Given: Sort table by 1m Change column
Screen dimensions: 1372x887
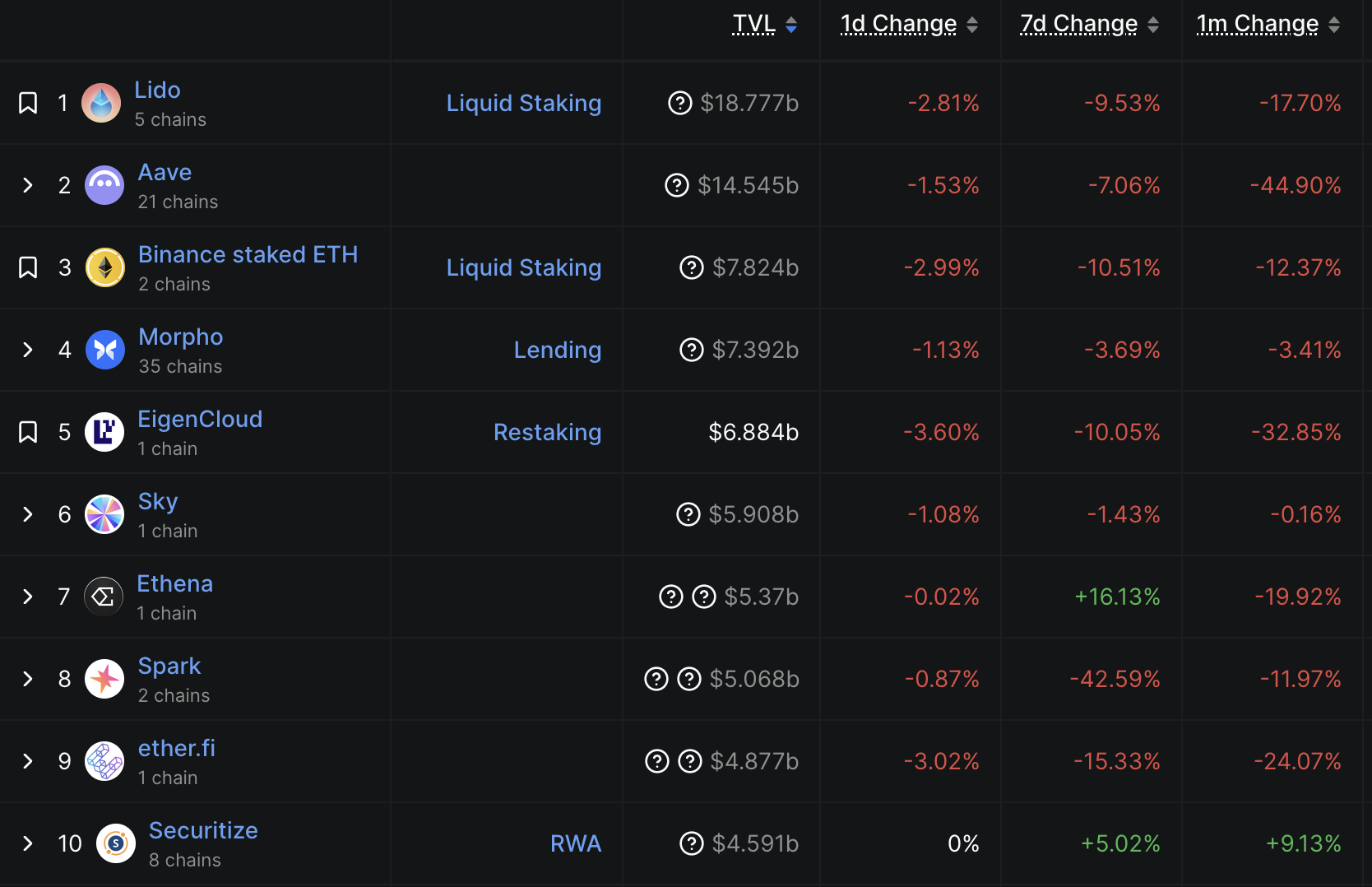Looking at the screenshot, I should click(x=1268, y=25).
